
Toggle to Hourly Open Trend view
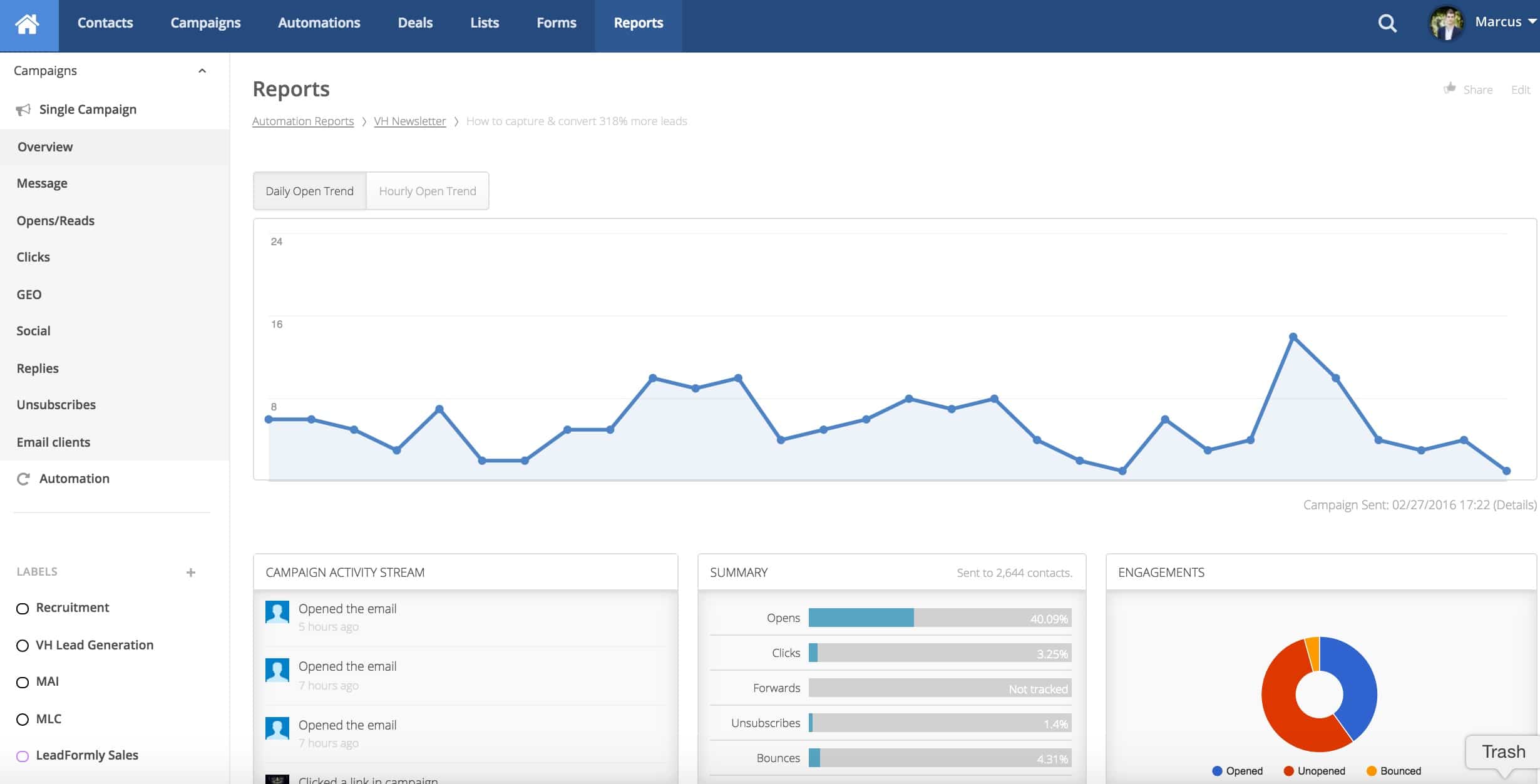pyautogui.click(x=428, y=190)
